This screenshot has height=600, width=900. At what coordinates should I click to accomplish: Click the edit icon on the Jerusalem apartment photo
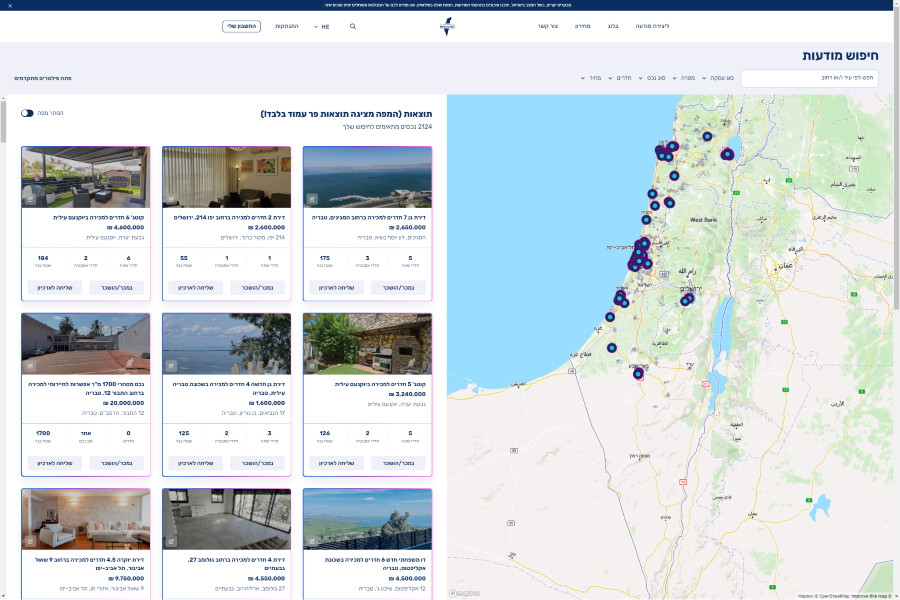tap(170, 198)
